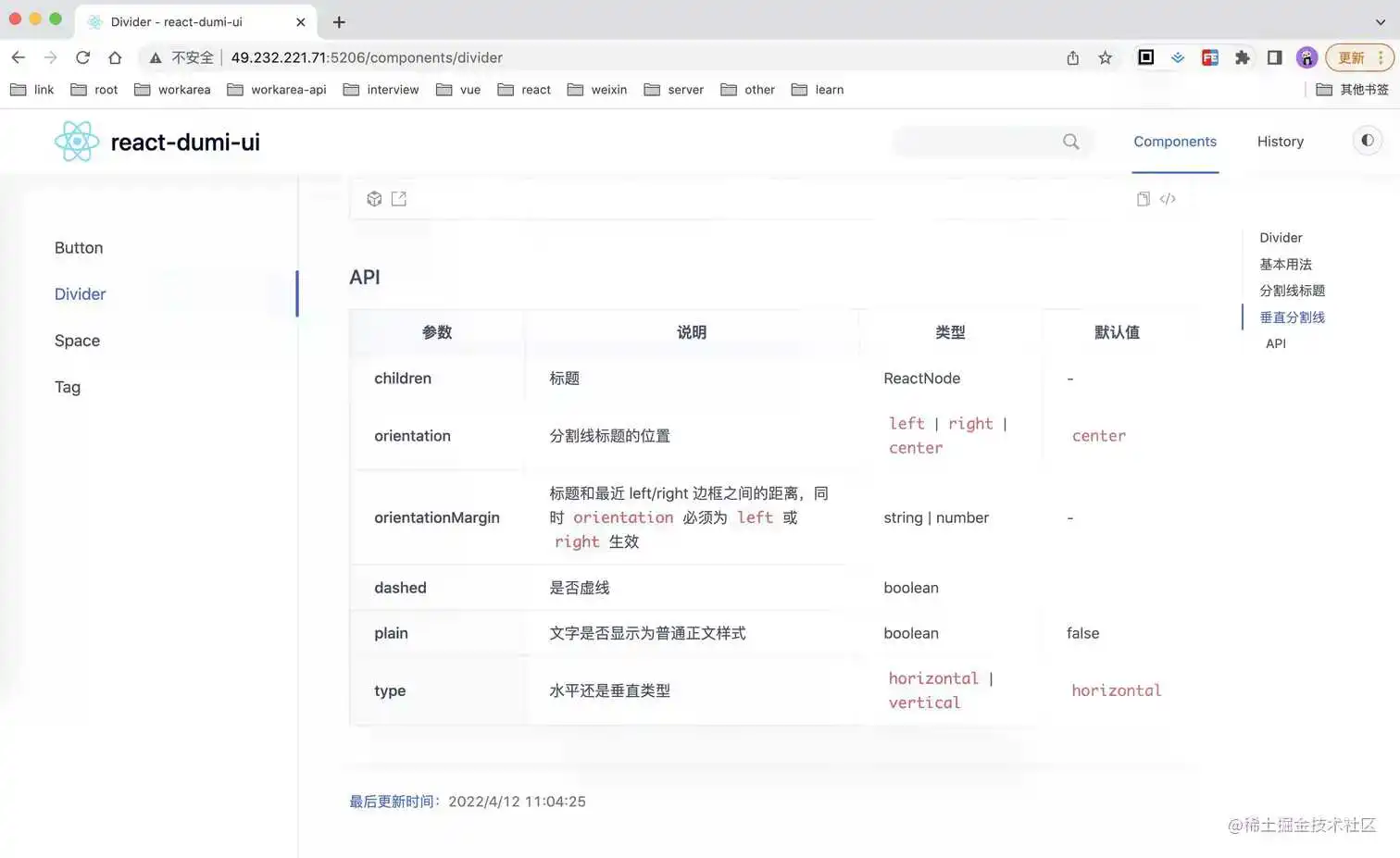Image resolution: width=1400 pixels, height=858 pixels.
Task: Click the string | number type cell
Action: (x=950, y=517)
